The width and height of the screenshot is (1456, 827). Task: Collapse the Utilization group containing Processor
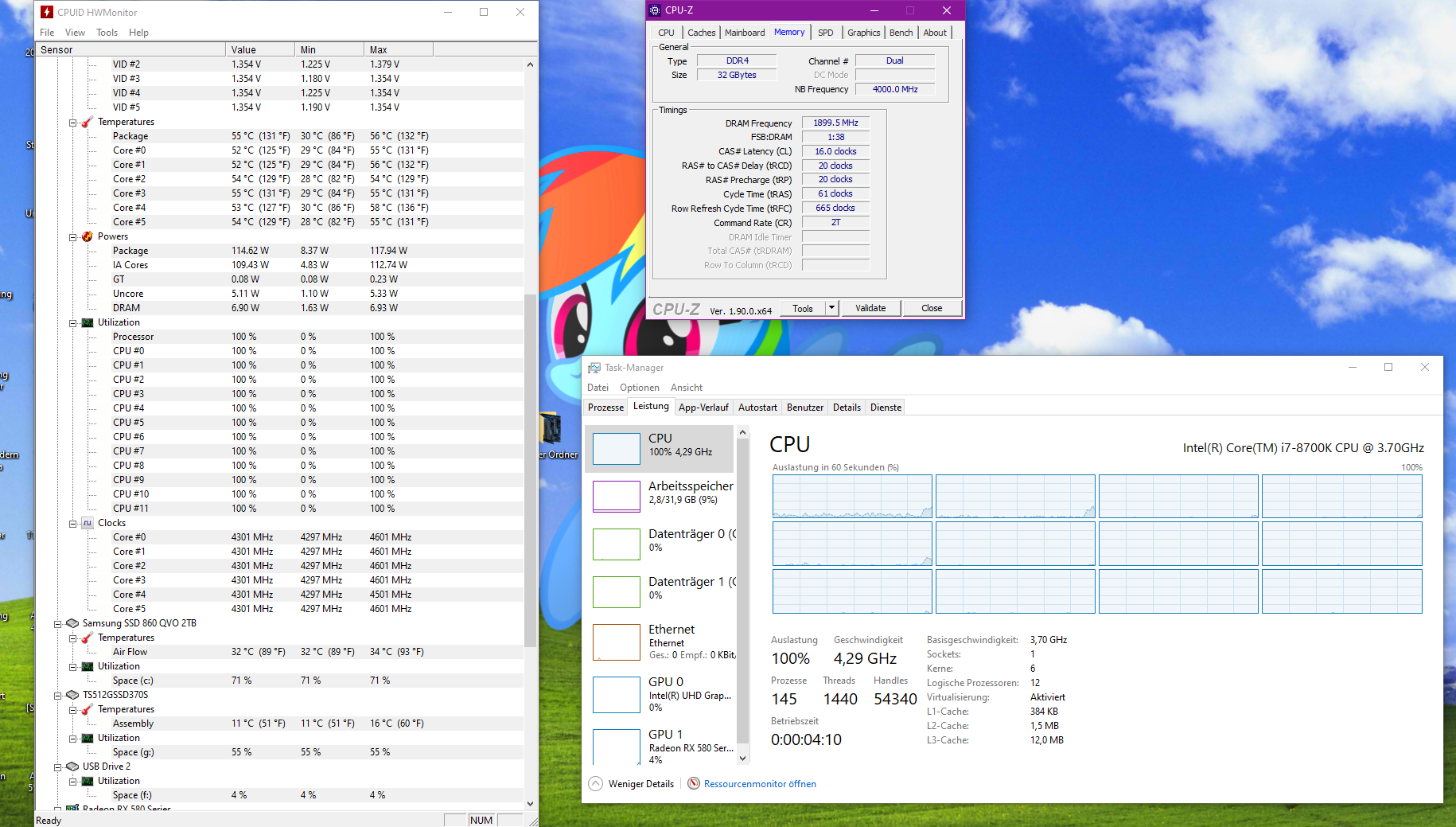pyautogui.click(x=72, y=323)
